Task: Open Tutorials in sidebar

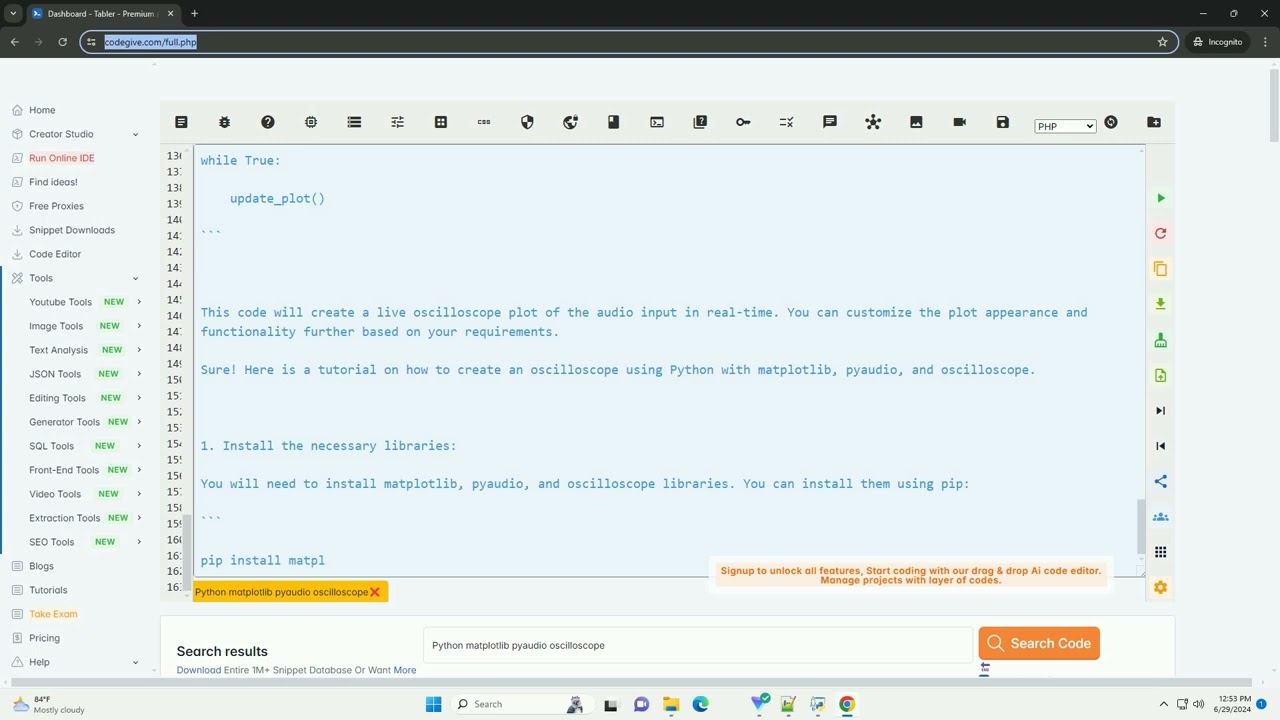Action: coord(48,590)
